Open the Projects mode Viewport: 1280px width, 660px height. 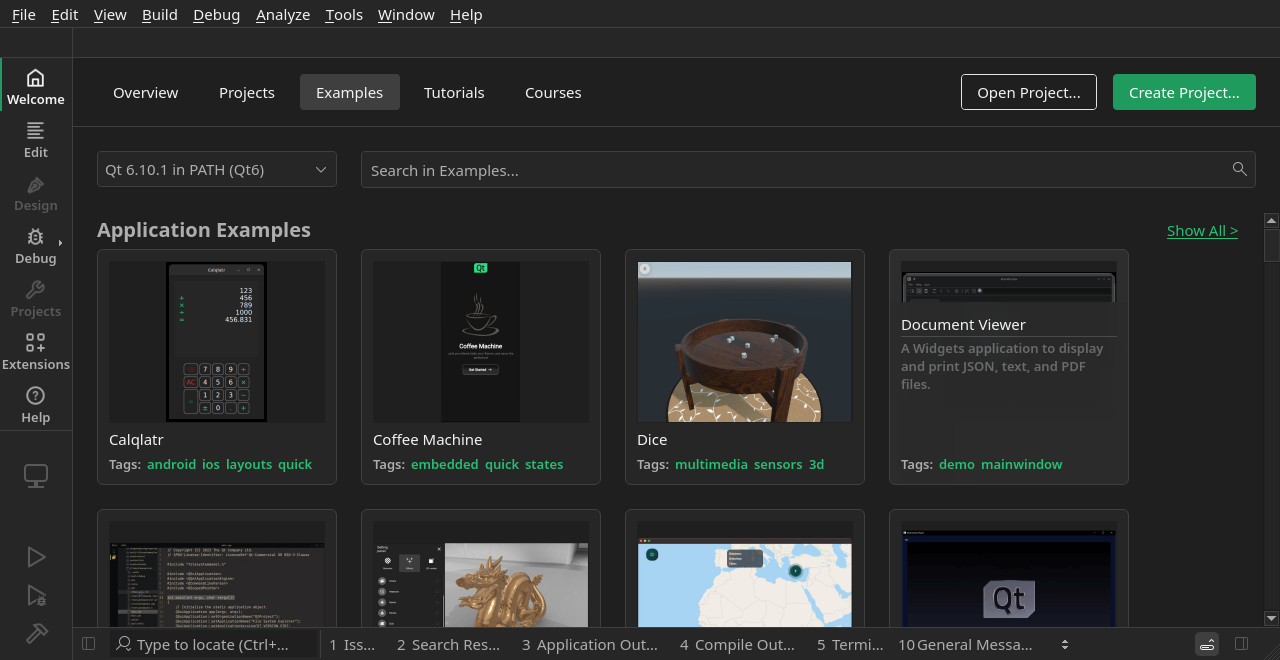tap(36, 298)
